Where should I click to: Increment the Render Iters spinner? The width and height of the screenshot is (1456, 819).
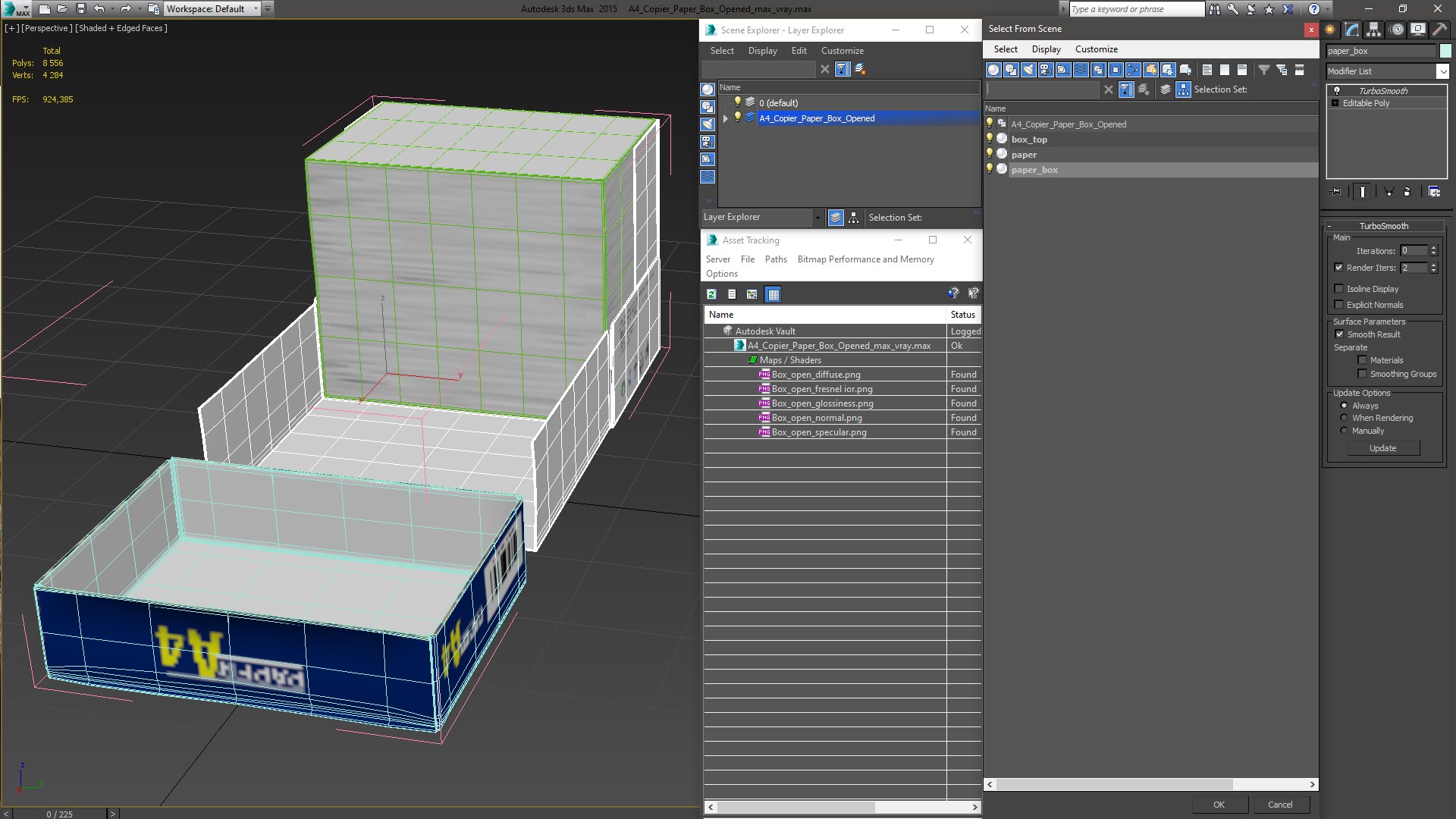tap(1433, 265)
